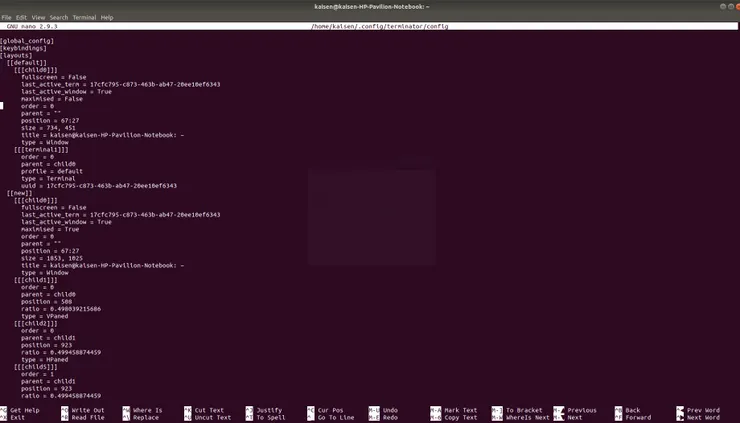Image resolution: width=740 pixels, height=423 pixels.
Task: Click the [[[child1]]] section line
Action: [36, 280]
